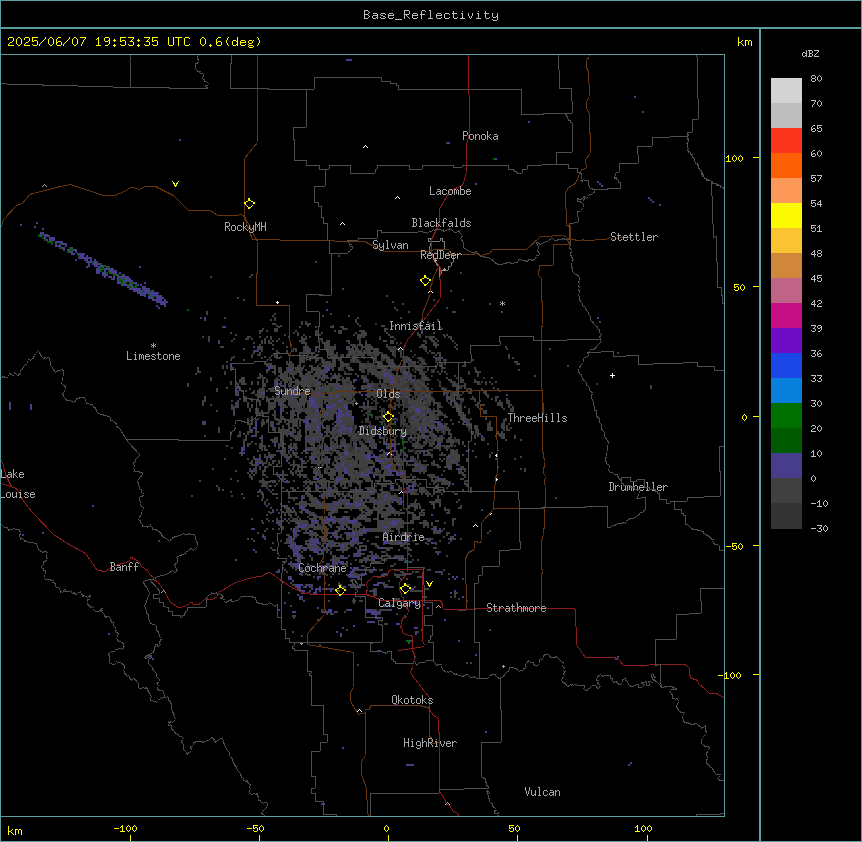
Task: Click the Drumheller label
Action: pos(638,487)
